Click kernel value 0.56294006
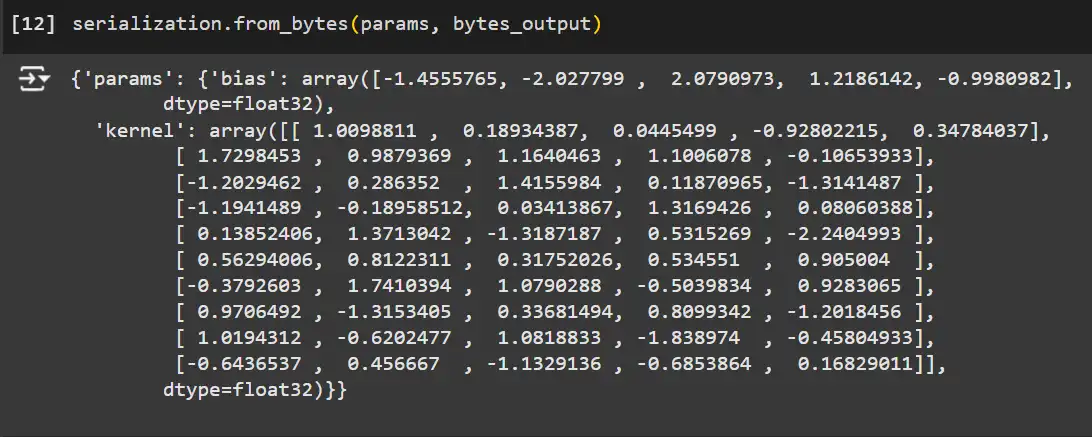The width and height of the screenshot is (1092, 437). point(255,260)
